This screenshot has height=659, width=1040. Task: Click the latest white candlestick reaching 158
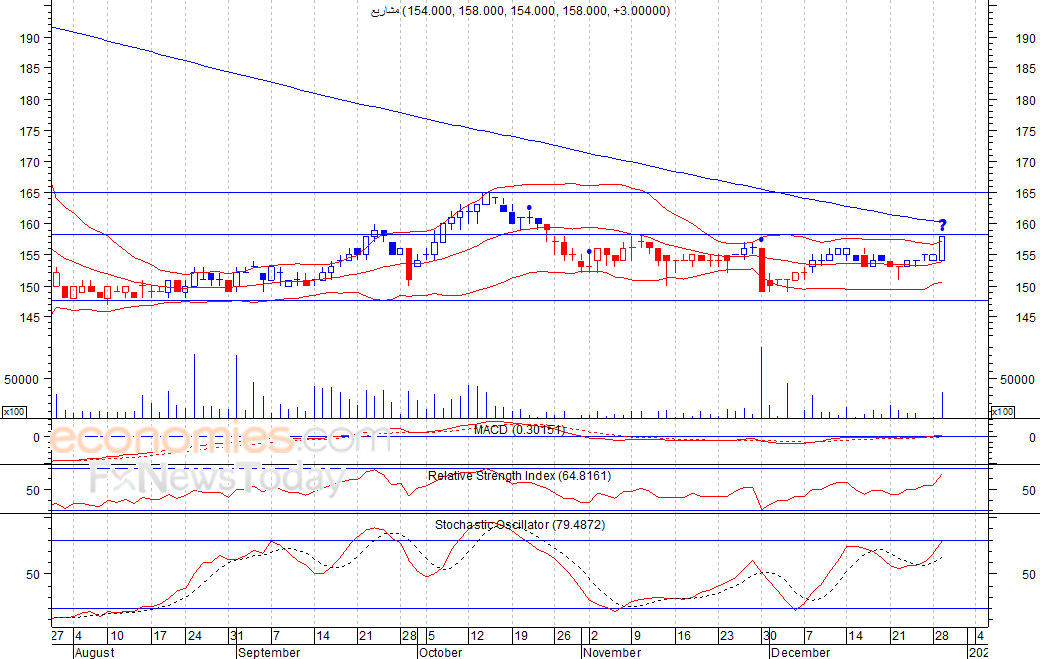pyautogui.click(x=942, y=248)
